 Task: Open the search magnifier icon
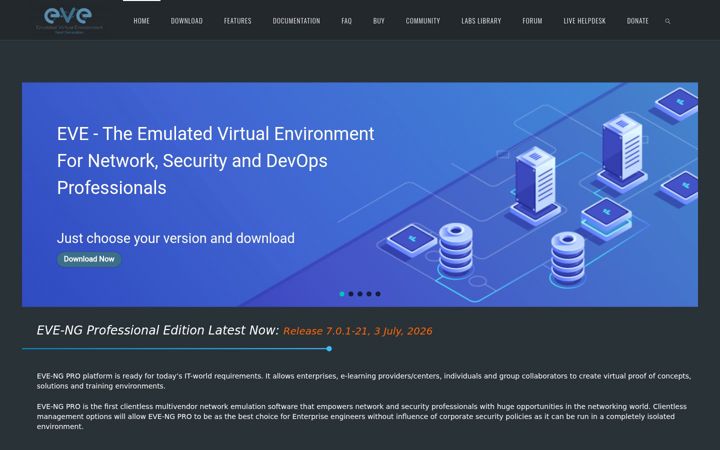(668, 21)
